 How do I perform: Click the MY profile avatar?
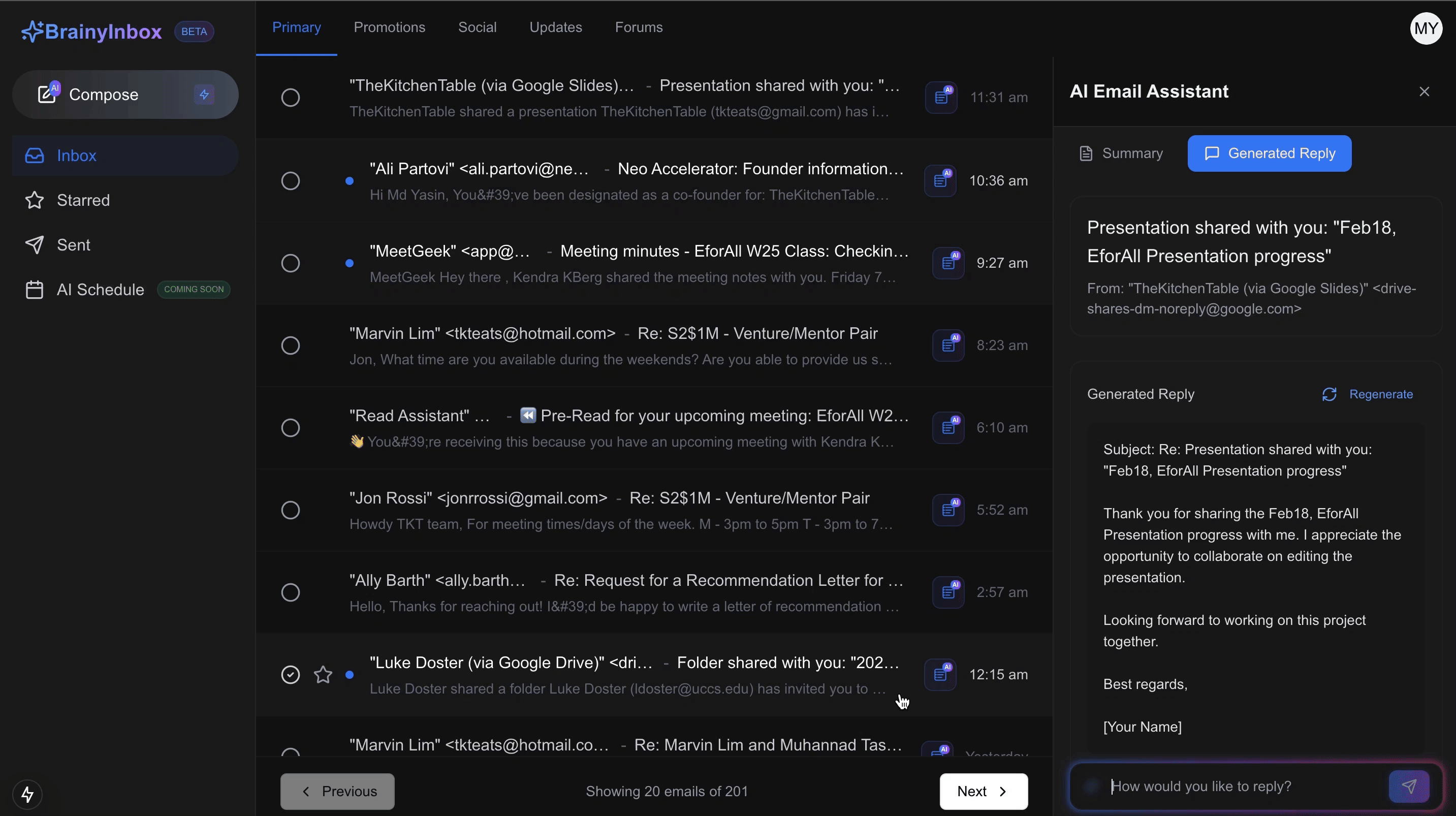(1426, 28)
